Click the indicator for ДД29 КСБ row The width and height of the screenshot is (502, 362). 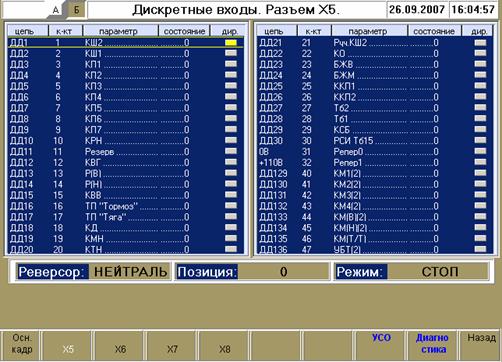click(480, 129)
